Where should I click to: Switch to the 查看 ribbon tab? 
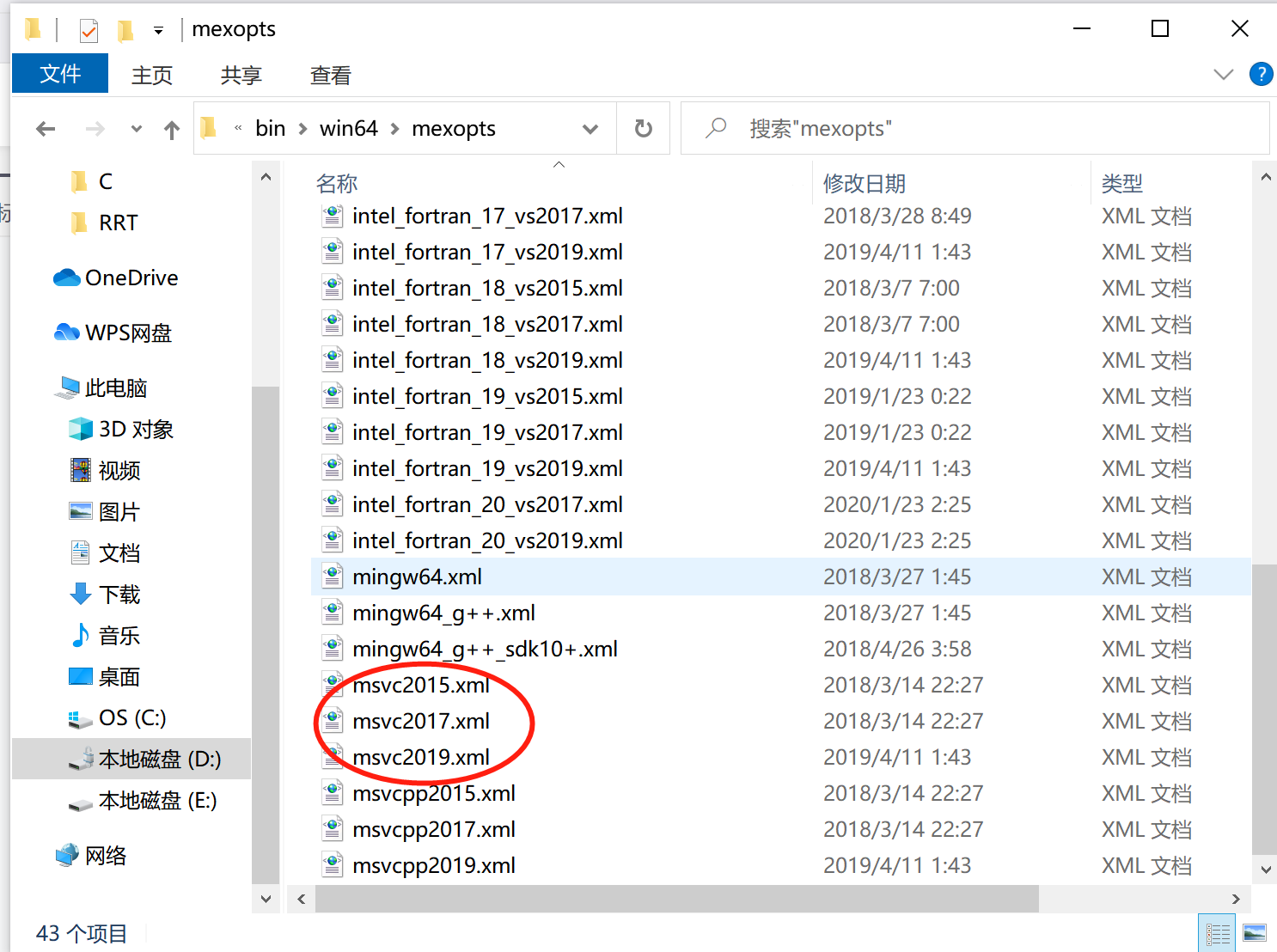(x=330, y=75)
